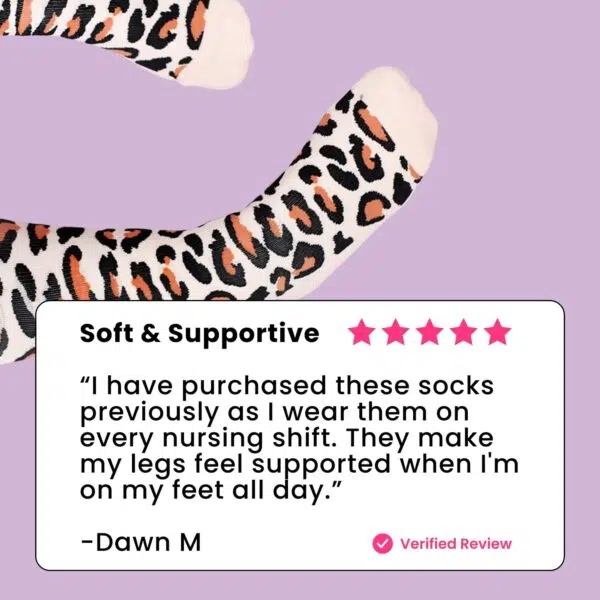Click the first pink rating star
This screenshot has height=600, width=600.
point(361,332)
